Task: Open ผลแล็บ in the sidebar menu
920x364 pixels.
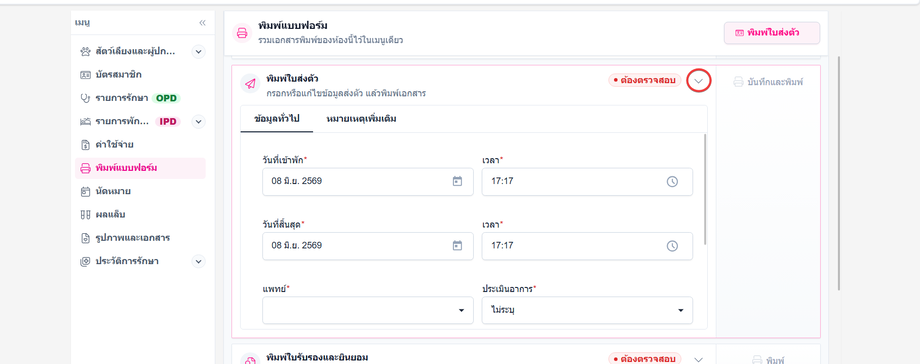Action: pos(140,214)
